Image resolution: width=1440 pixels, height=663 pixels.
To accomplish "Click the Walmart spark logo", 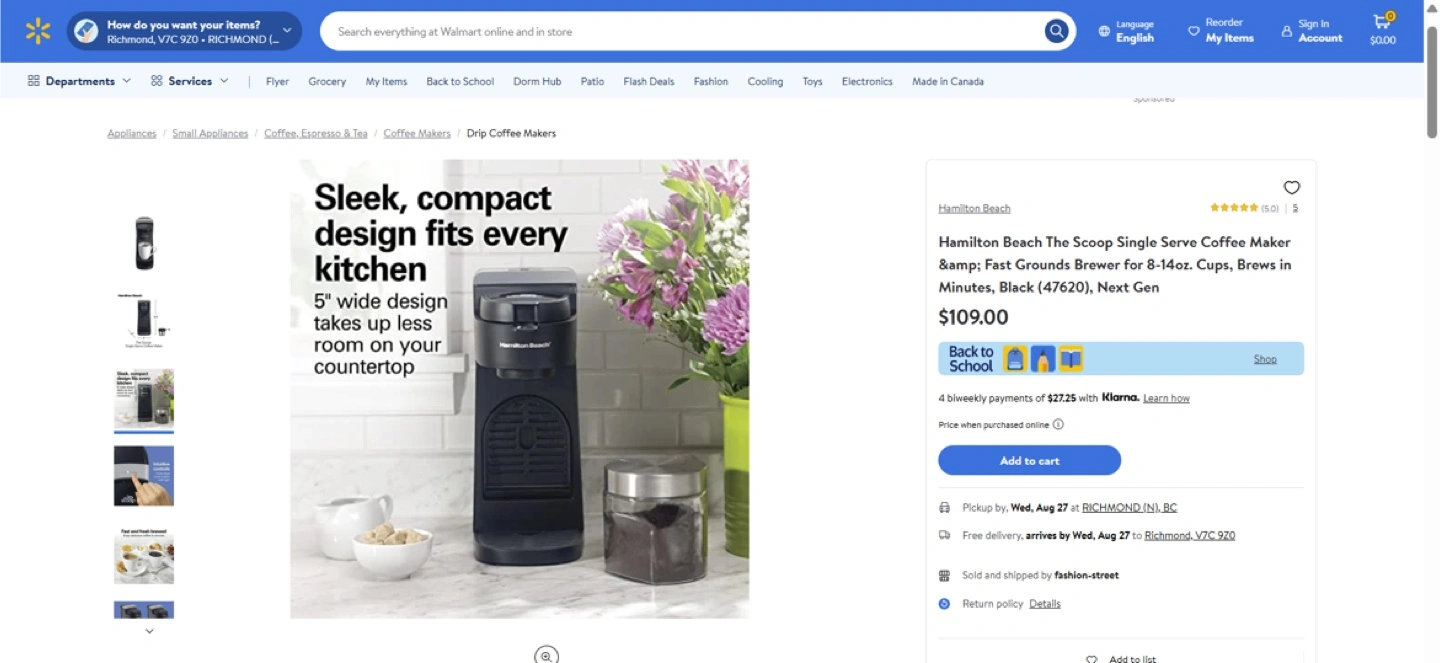I will coord(38,31).
